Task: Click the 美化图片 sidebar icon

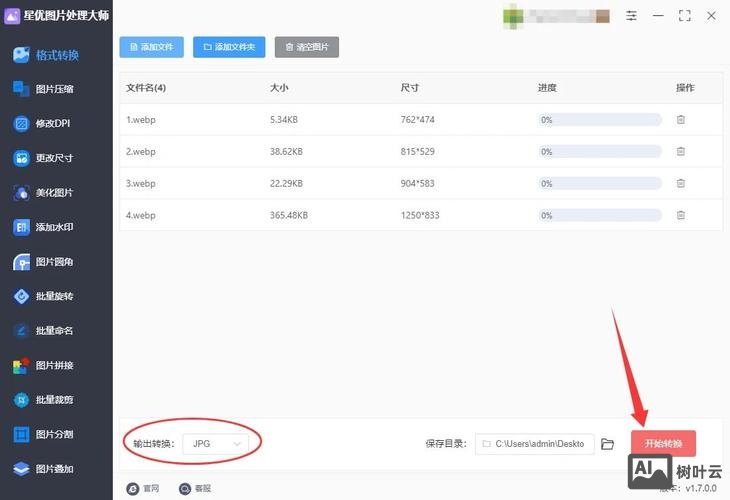Action: 21,192
